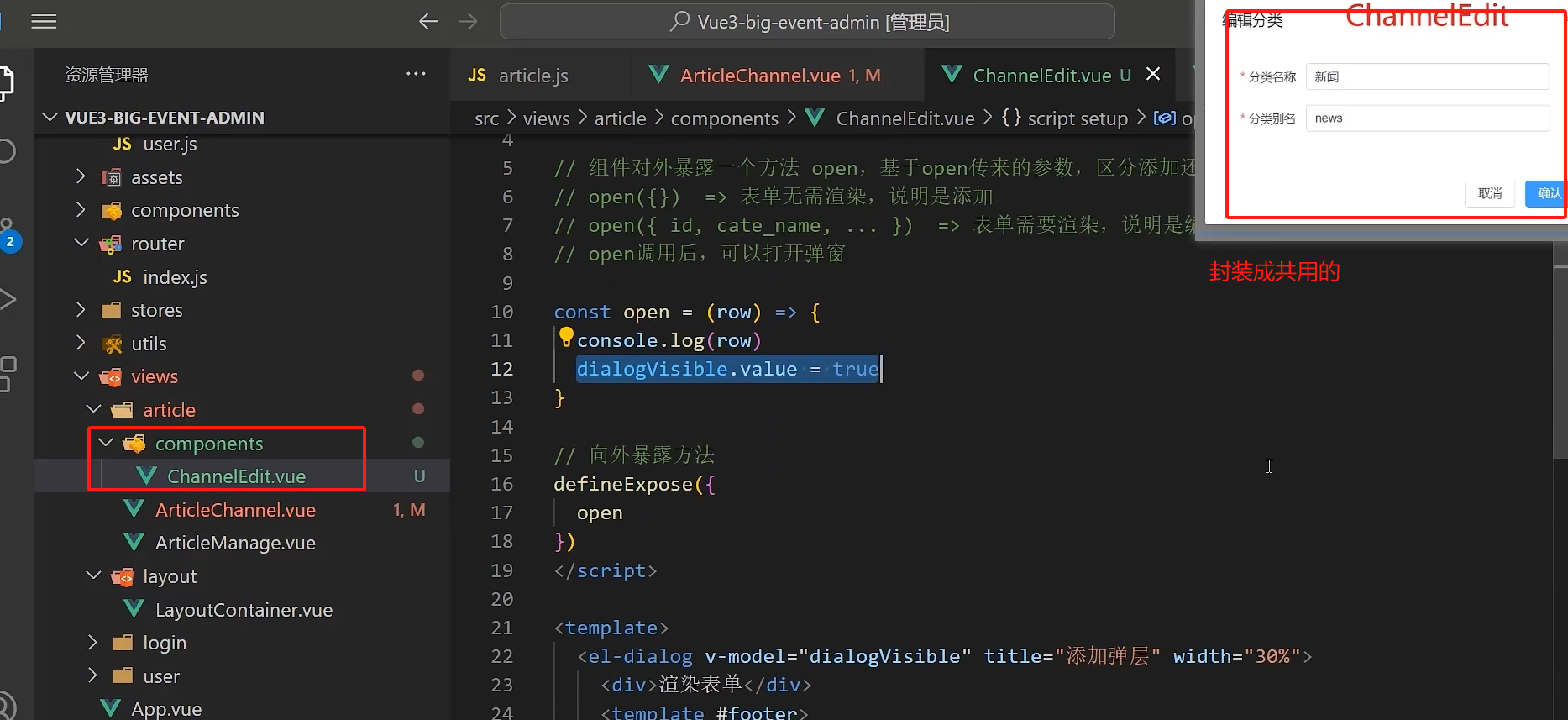This screenshot has width=1568, height=720.
Task: Close the ChannelEdit.vue tab
Action: point(1154,74)
